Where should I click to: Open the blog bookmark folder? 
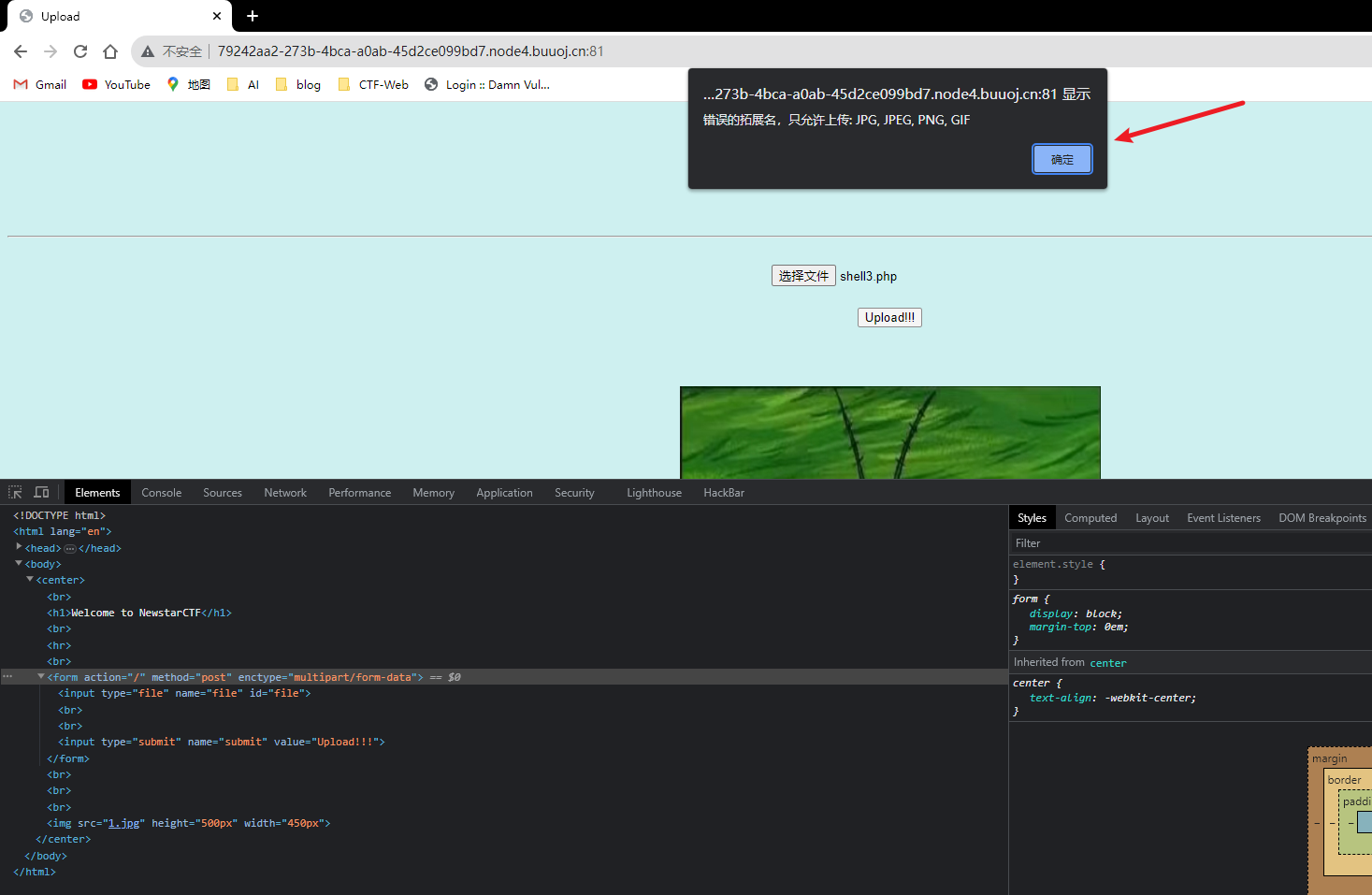[x=298, y=84]
